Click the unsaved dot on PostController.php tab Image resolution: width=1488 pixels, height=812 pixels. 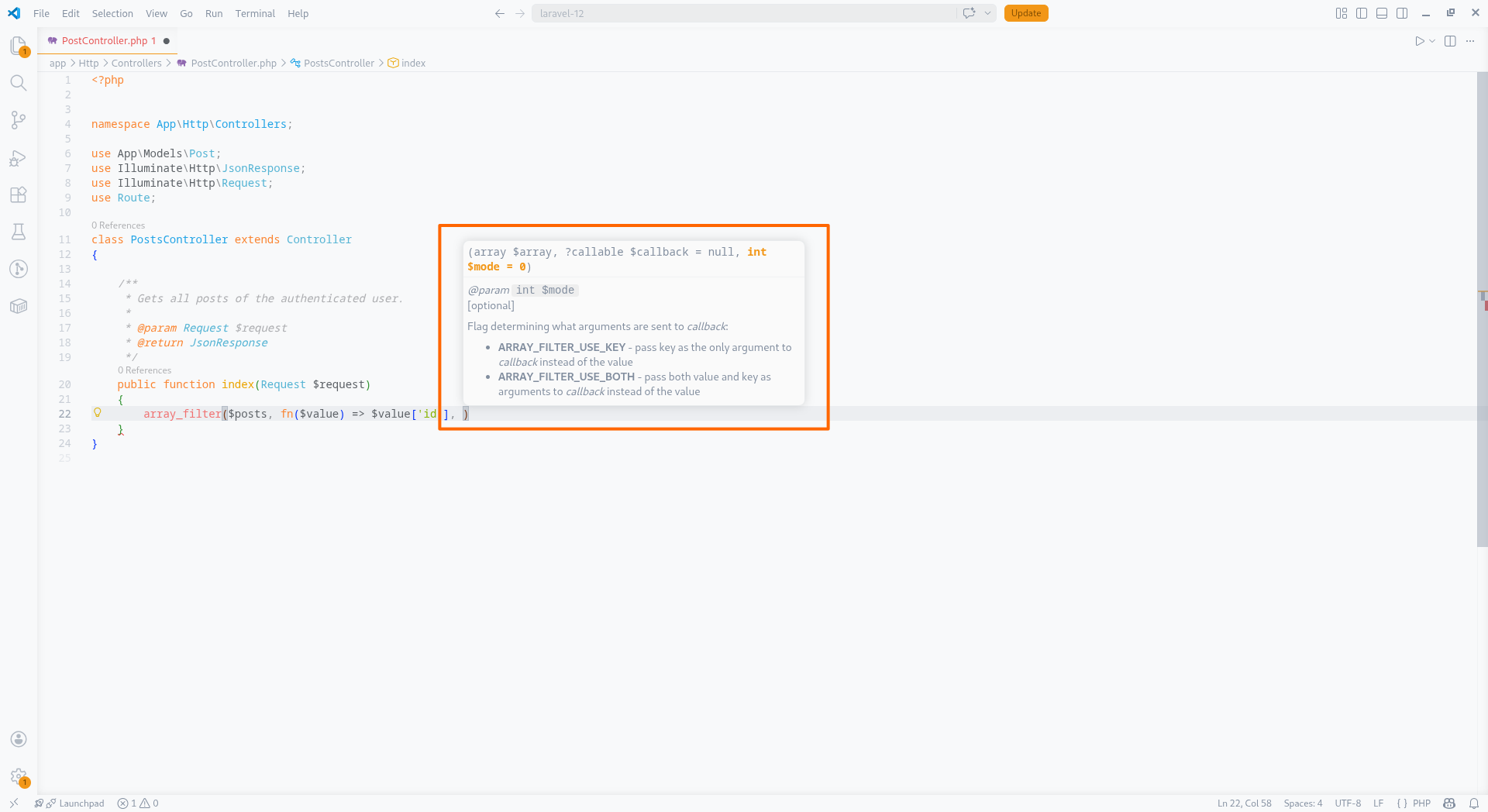pyautogui.click(x=166, y=41)
